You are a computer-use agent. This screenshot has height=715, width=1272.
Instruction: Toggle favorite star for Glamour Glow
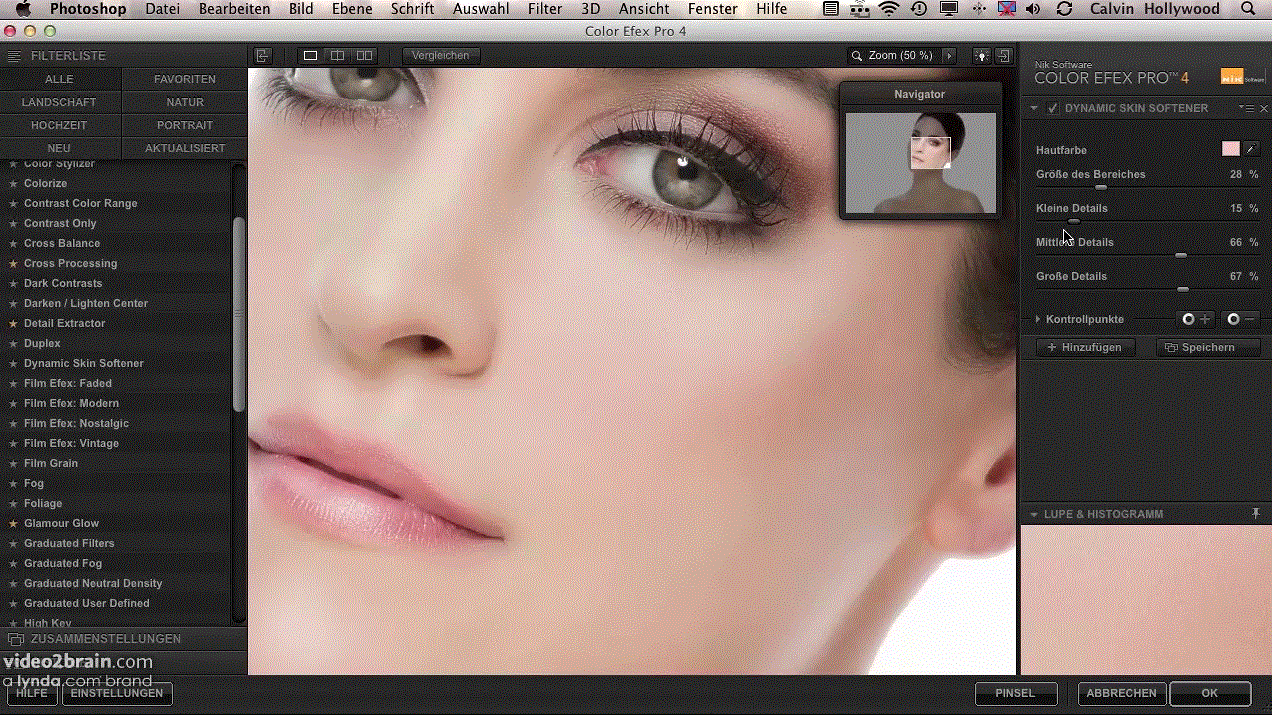coord(14,523)
